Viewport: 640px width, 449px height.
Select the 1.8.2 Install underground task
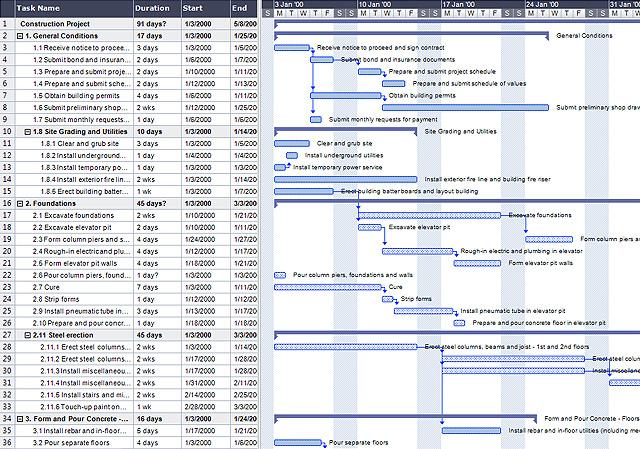83,156
